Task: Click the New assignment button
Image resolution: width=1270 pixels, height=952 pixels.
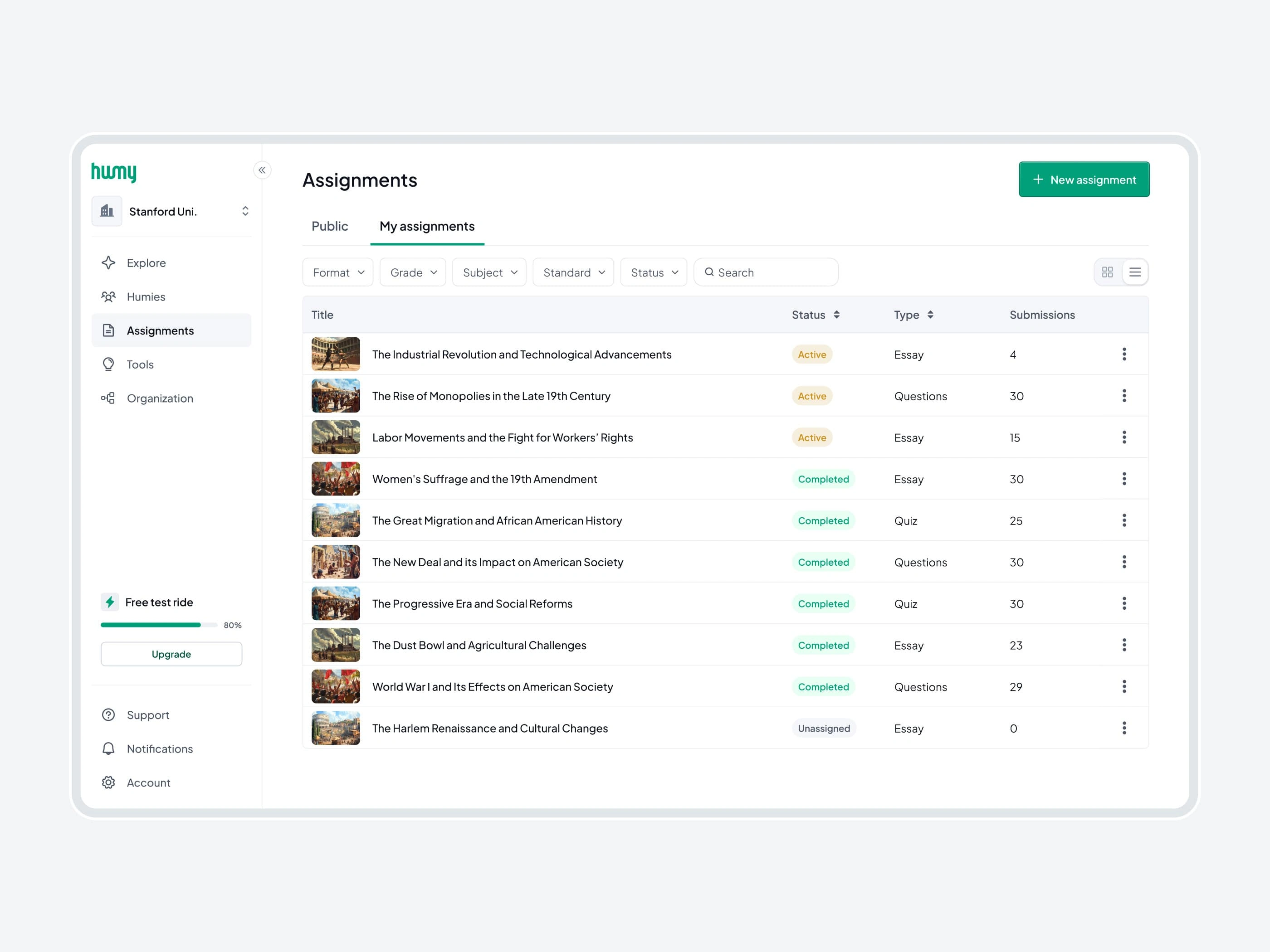Action: 1084,180
